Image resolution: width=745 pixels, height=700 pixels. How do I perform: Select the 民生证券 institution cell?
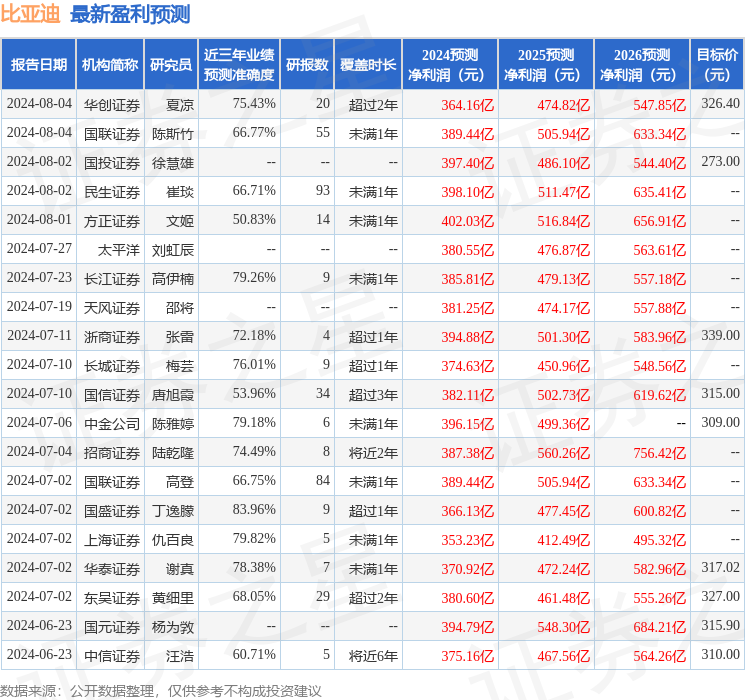[x=112, y=192]
